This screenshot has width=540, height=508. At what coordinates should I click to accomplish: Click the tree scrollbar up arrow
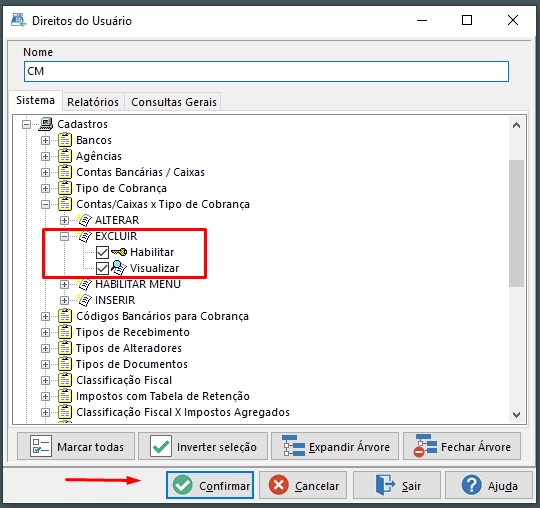click(516, 125)
